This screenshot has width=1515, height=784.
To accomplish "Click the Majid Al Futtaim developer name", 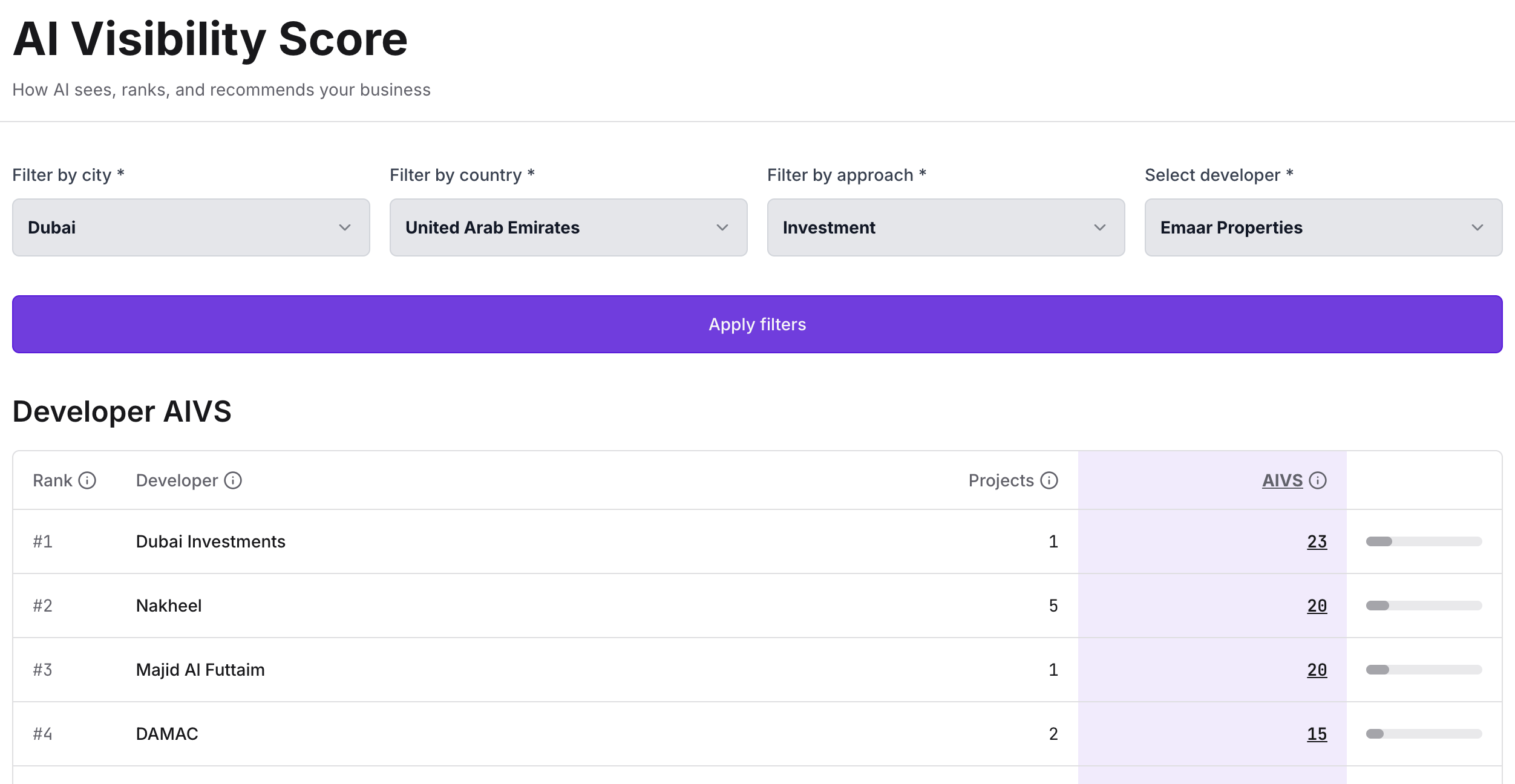I will coord(200,670).
